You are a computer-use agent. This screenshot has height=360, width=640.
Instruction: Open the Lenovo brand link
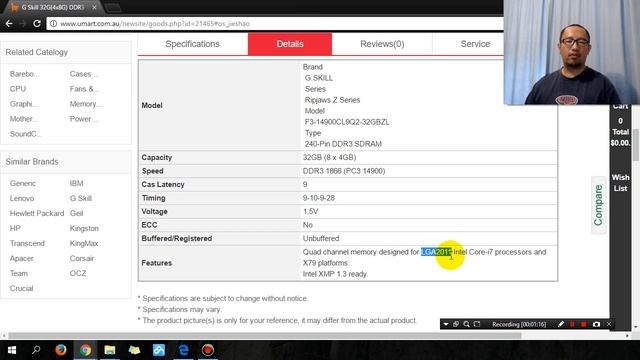(22, 198)
